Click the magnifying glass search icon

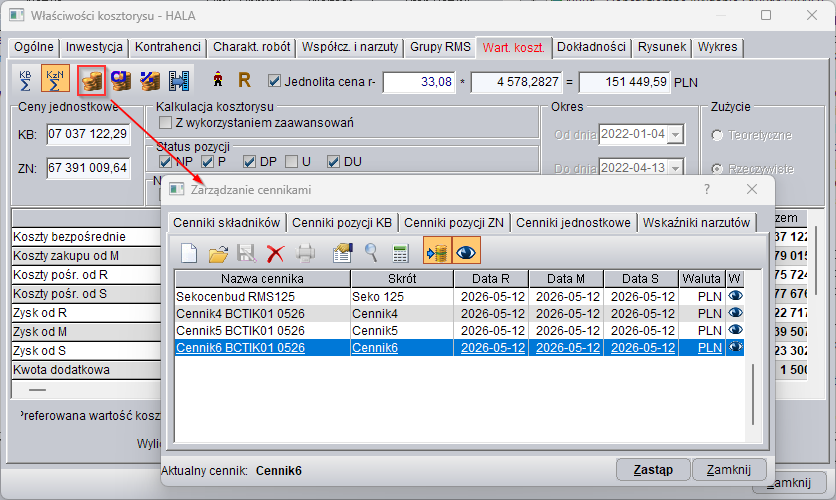(371, 252)
